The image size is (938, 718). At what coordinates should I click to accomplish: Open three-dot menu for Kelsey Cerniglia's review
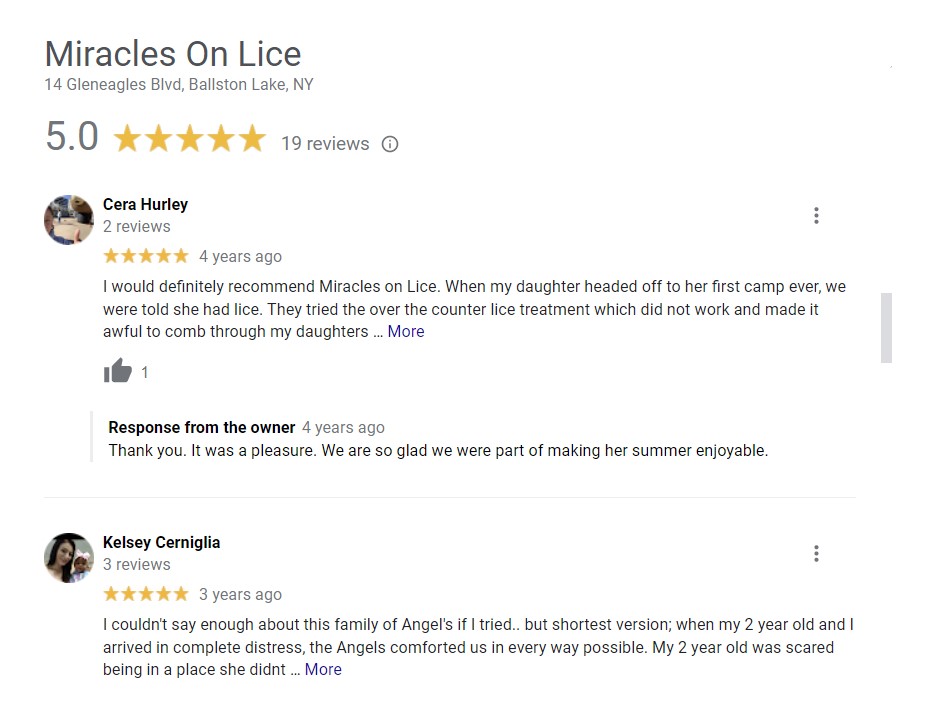816,553
